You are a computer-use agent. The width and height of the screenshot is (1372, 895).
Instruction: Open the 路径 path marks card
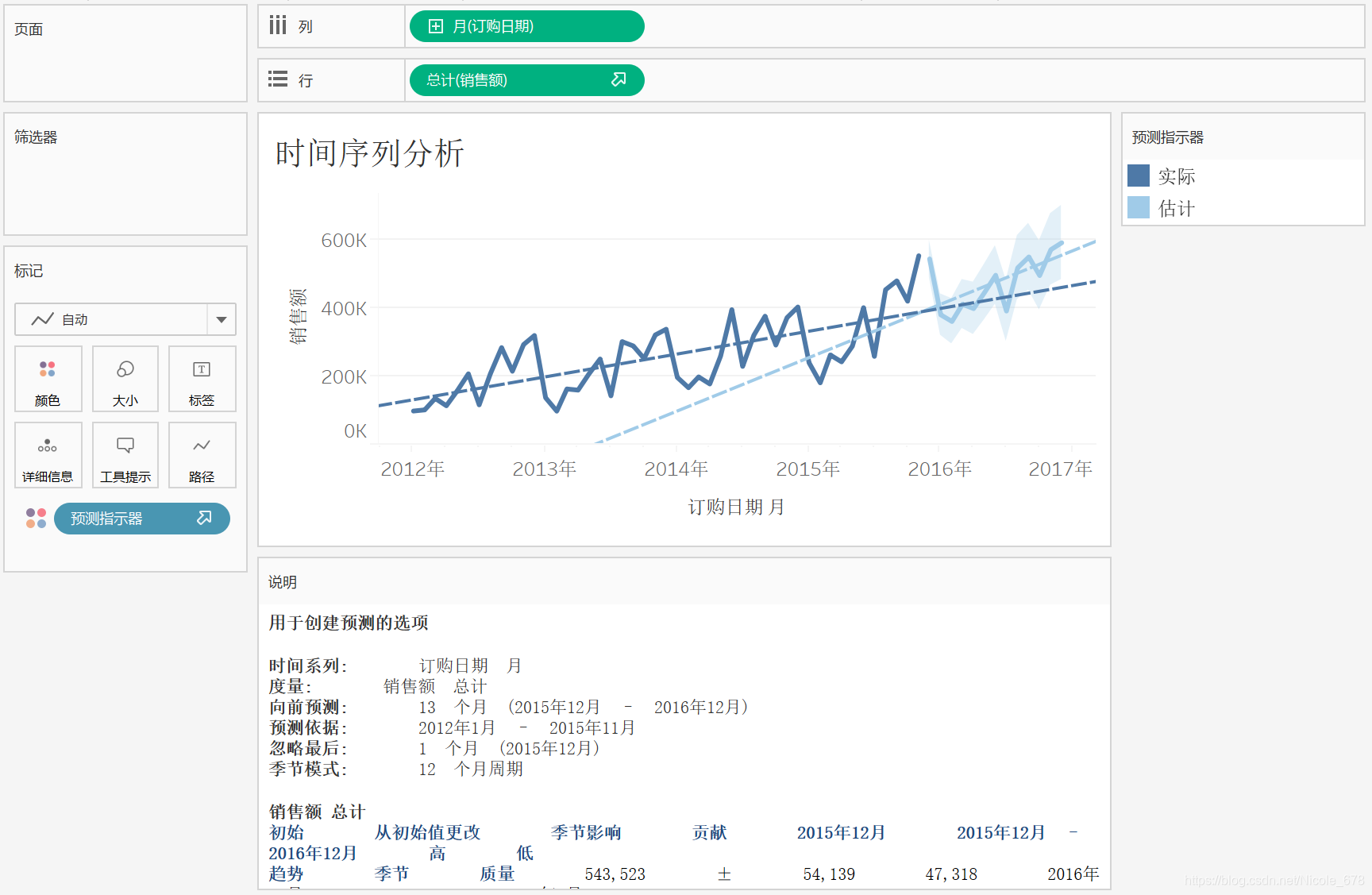(202, 455)
